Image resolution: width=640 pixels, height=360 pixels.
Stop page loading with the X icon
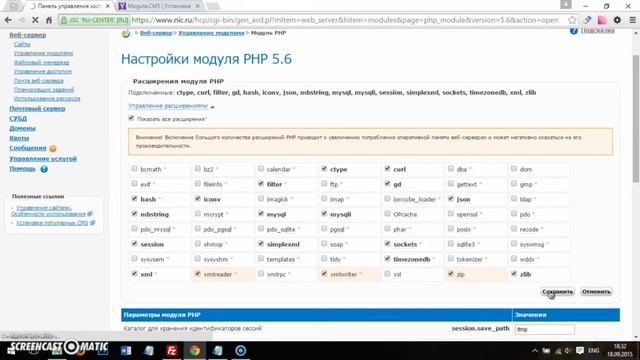(x=35, y=20)
